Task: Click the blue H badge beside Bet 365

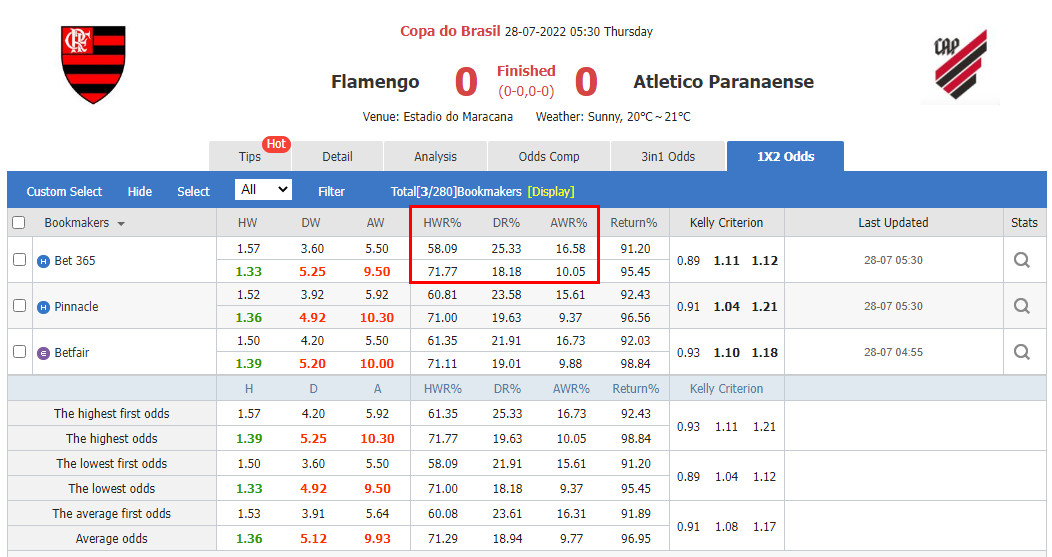Action: pos(43,261)
